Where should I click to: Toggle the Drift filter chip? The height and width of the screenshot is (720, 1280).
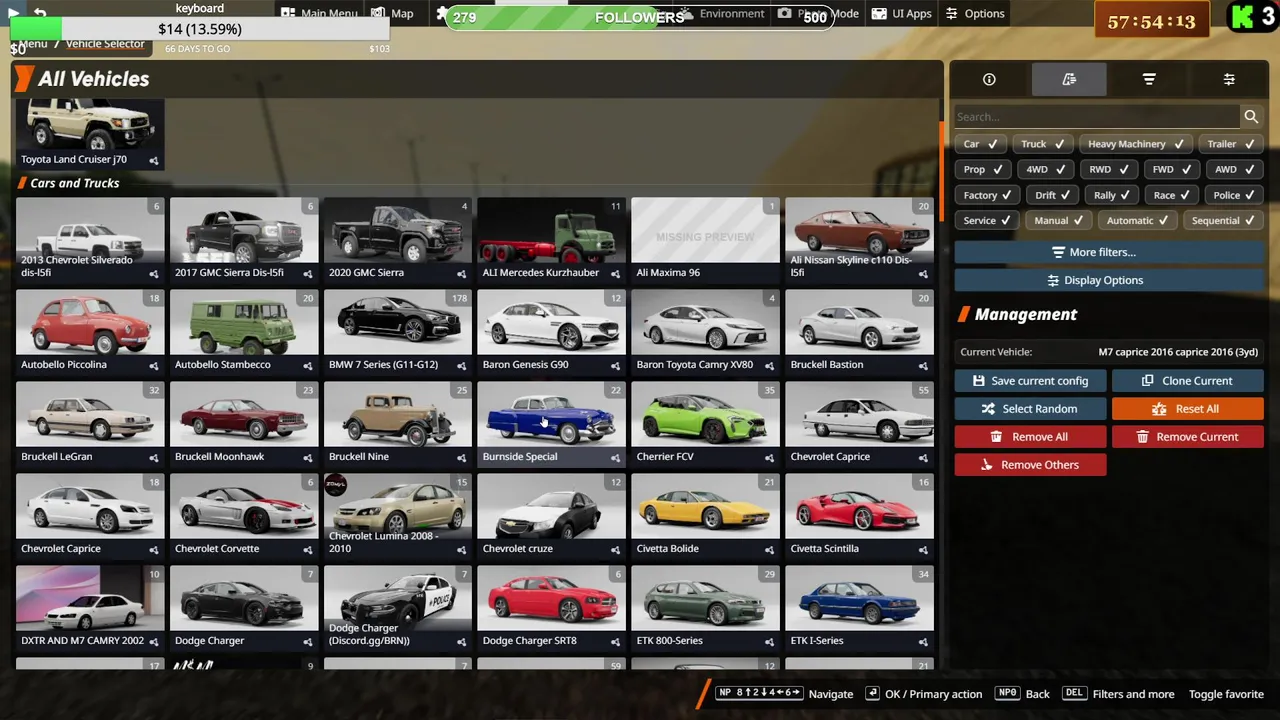click(x=1054, y=196)
